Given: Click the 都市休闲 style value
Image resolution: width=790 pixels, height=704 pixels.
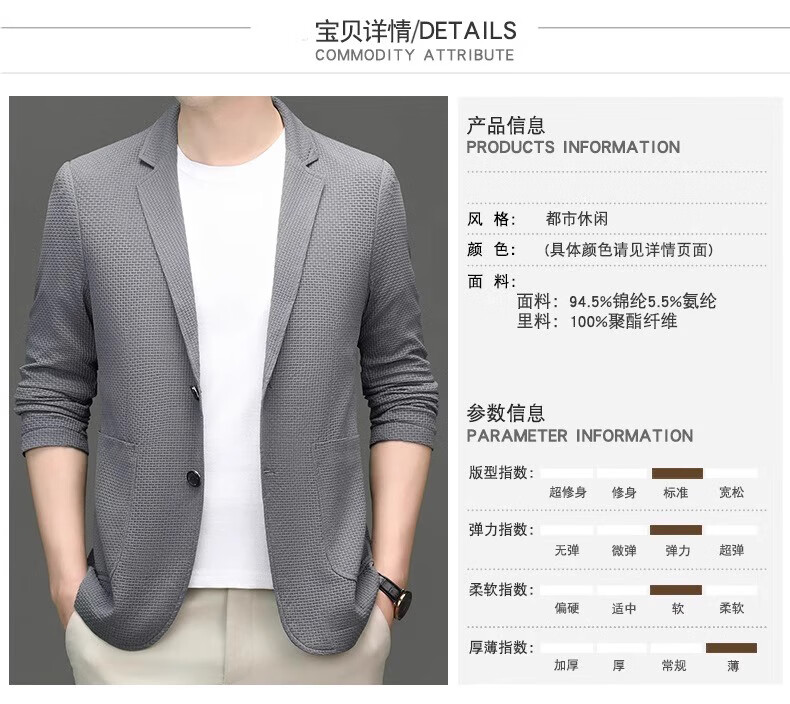Looking at the screenshot, I should click(577, 219).
